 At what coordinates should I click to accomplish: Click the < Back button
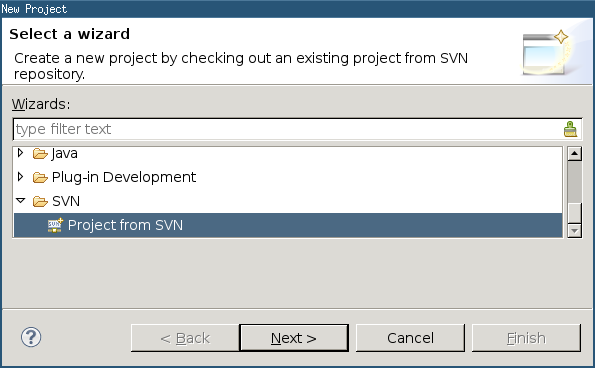185,338
